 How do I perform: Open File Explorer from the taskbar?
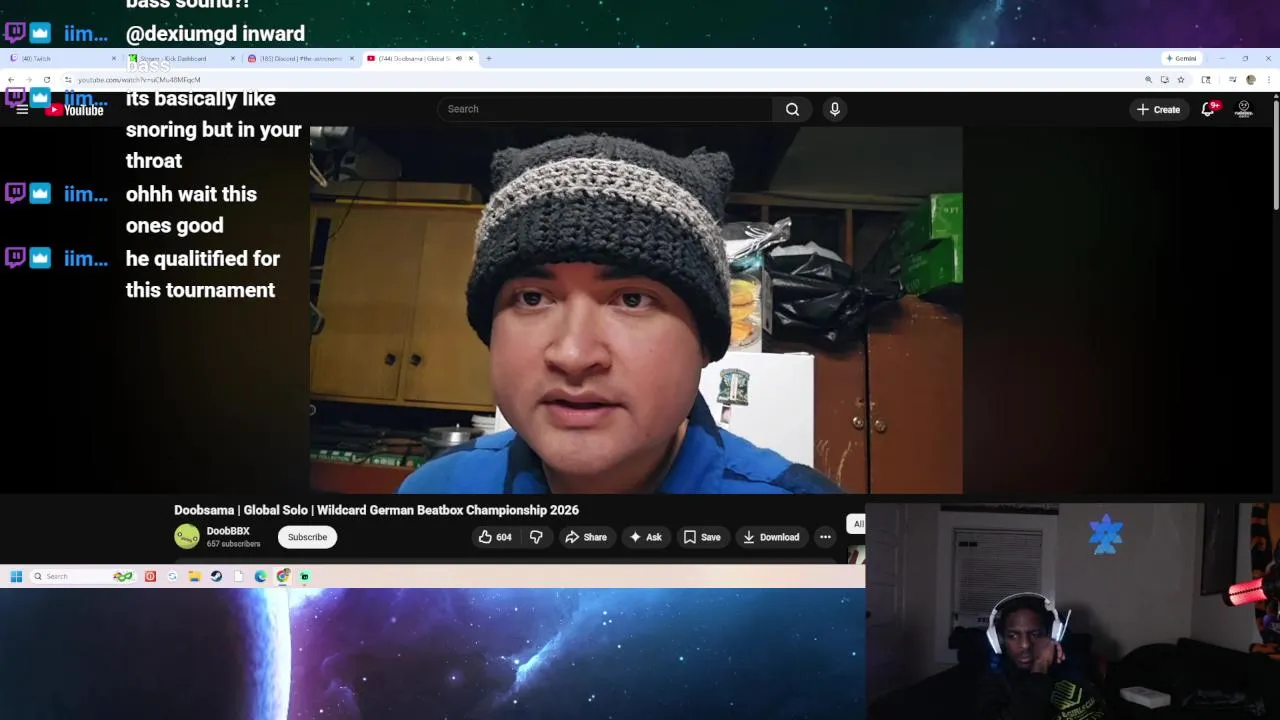click(194, 576)
